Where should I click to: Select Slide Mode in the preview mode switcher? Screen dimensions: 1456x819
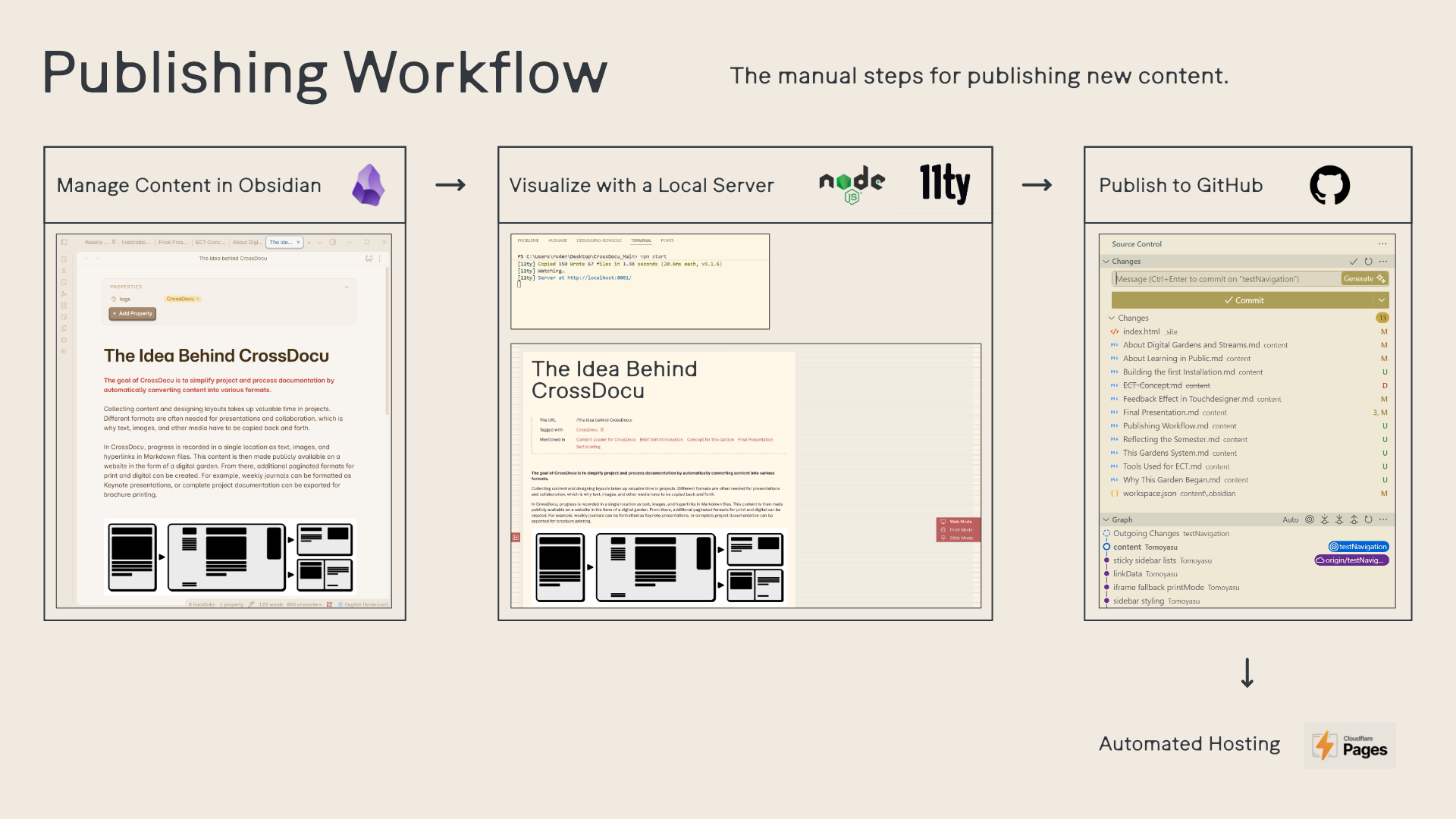(x=959, y=538)
